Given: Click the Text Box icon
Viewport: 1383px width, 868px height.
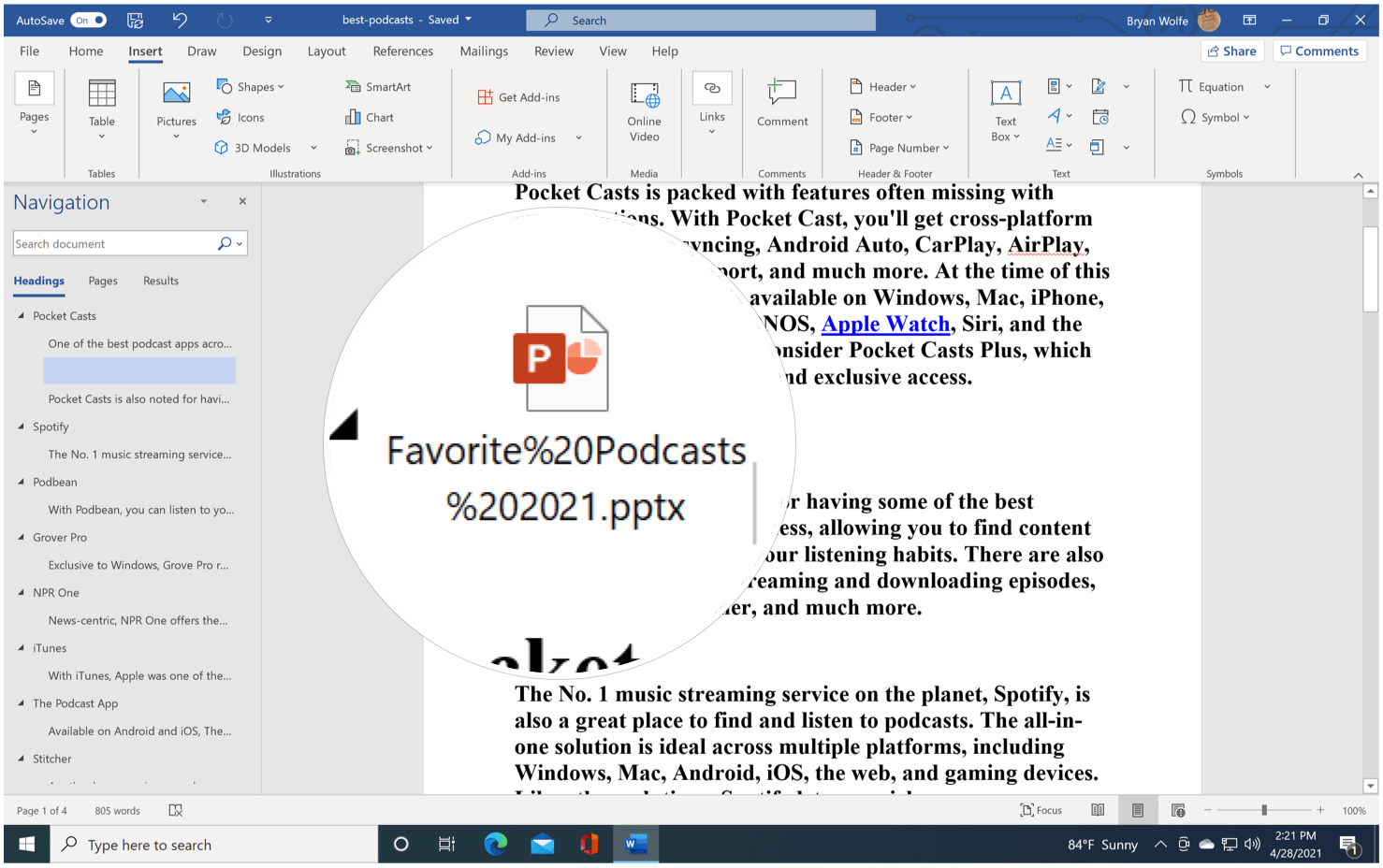Looking at the screenshot, I should click(1006, 94).
